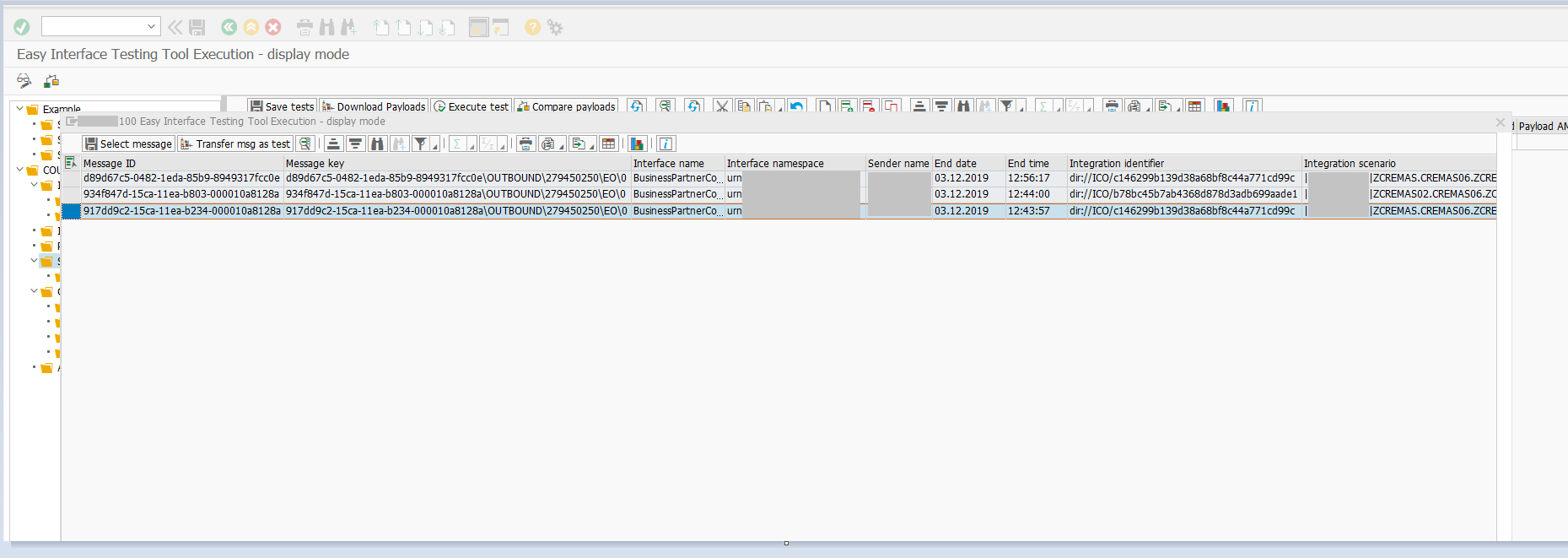
Task: Select row selector for message 917dd9c2
Action: pos(71,211)
